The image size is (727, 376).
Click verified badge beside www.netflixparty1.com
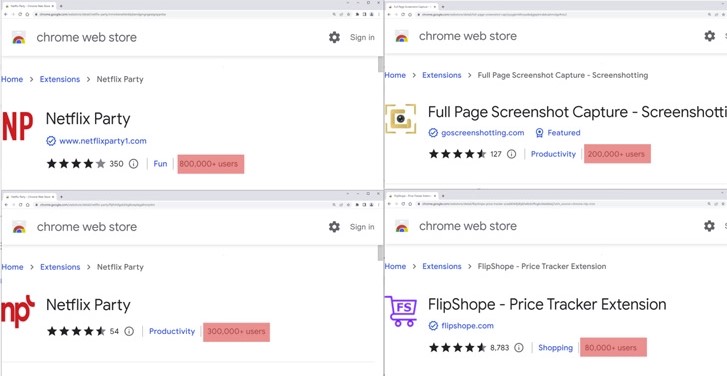pos(51,141)
